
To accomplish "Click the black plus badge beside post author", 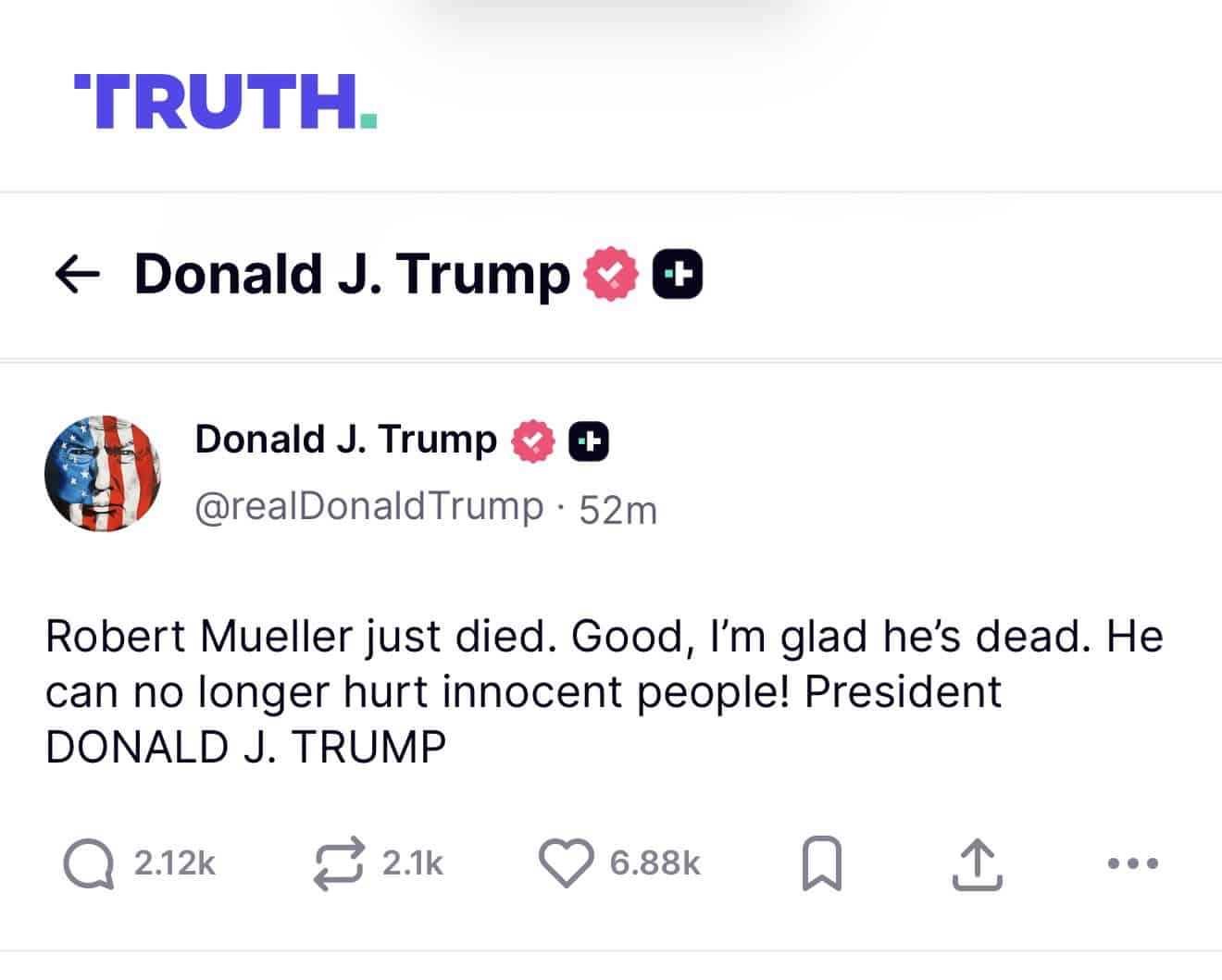I will (588, 440).
